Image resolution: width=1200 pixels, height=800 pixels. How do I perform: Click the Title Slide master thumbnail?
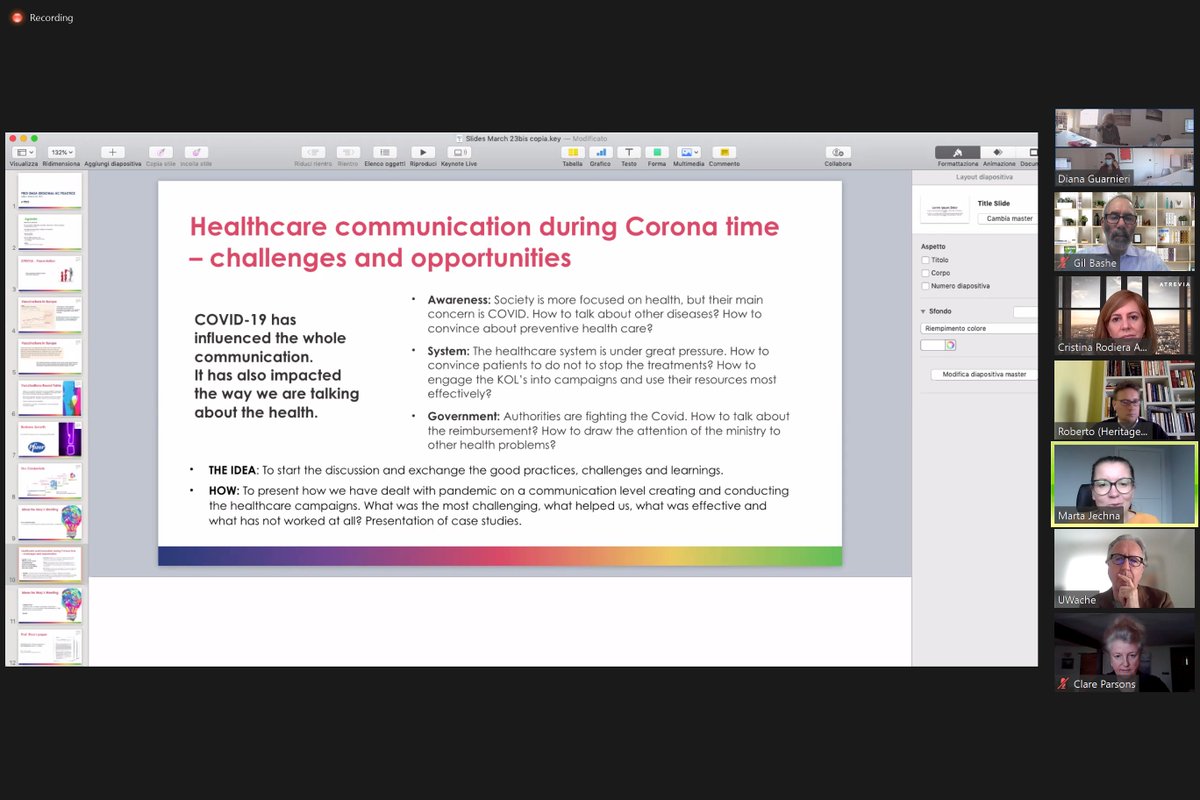point(945,210)
